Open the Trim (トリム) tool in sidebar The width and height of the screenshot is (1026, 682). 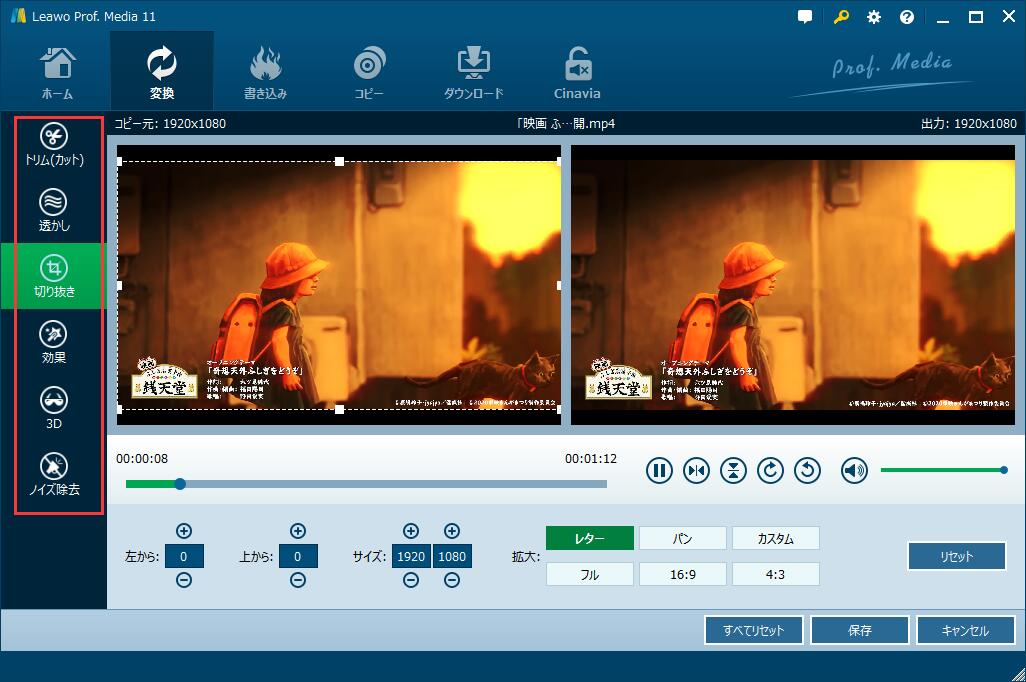[54, 145]
